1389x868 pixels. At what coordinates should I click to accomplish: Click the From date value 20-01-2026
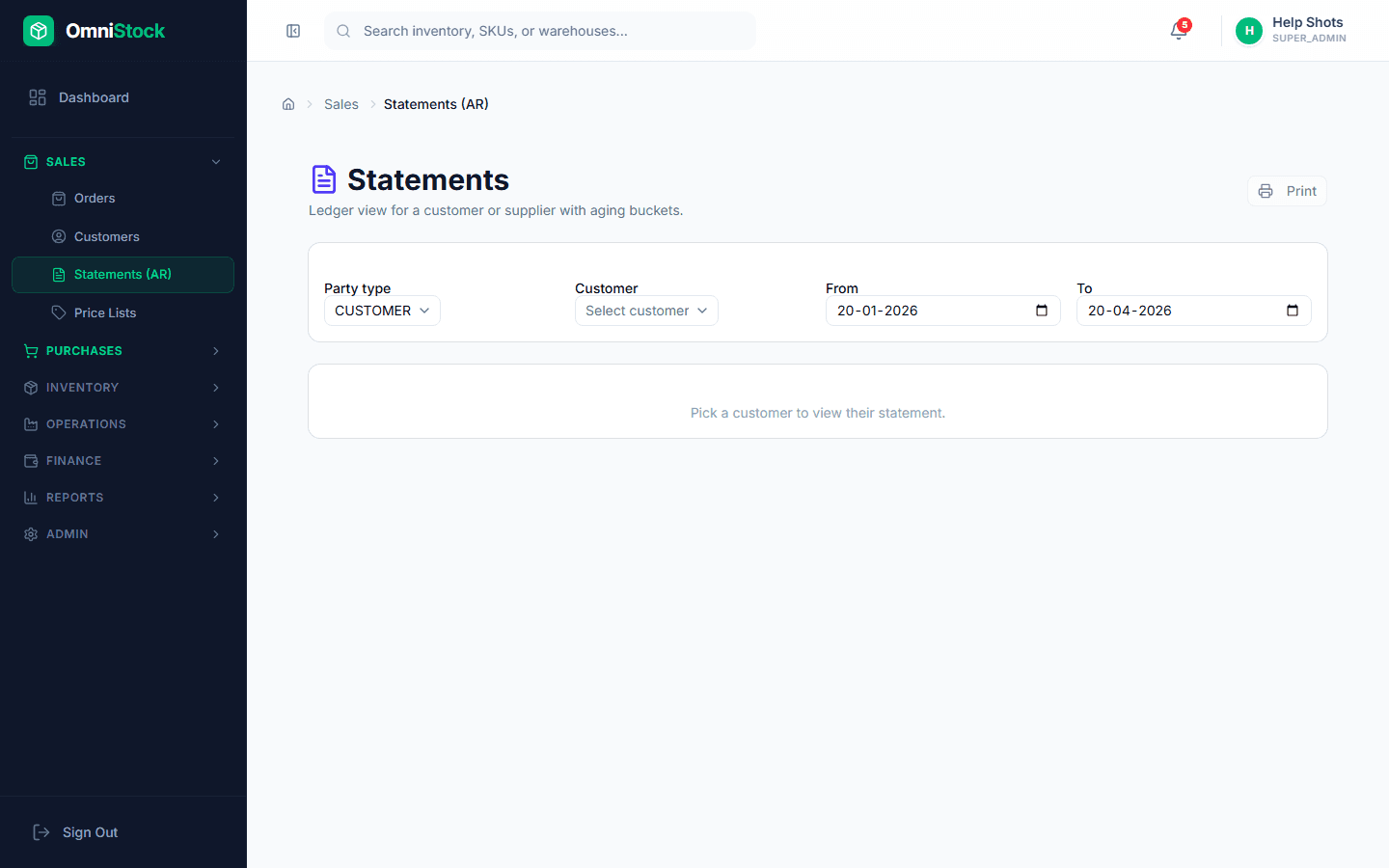coord(878,311)
